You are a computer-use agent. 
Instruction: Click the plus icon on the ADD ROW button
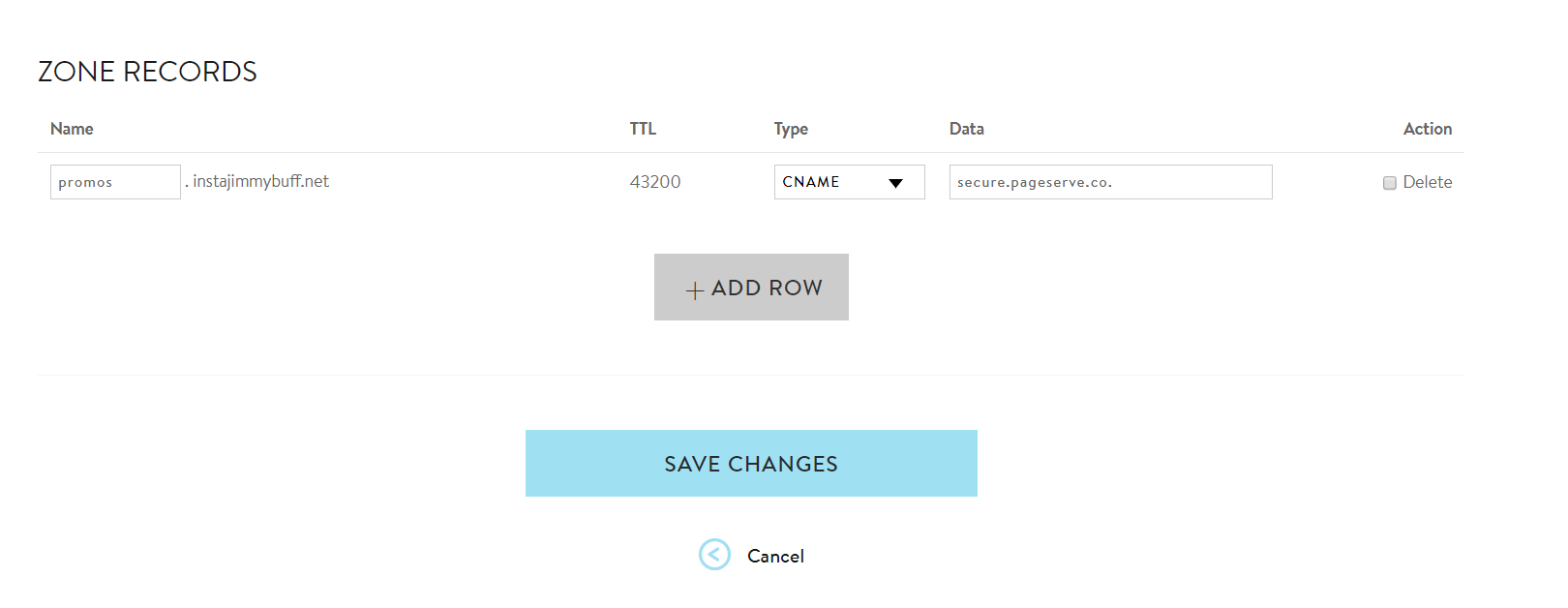coord(693,288)
